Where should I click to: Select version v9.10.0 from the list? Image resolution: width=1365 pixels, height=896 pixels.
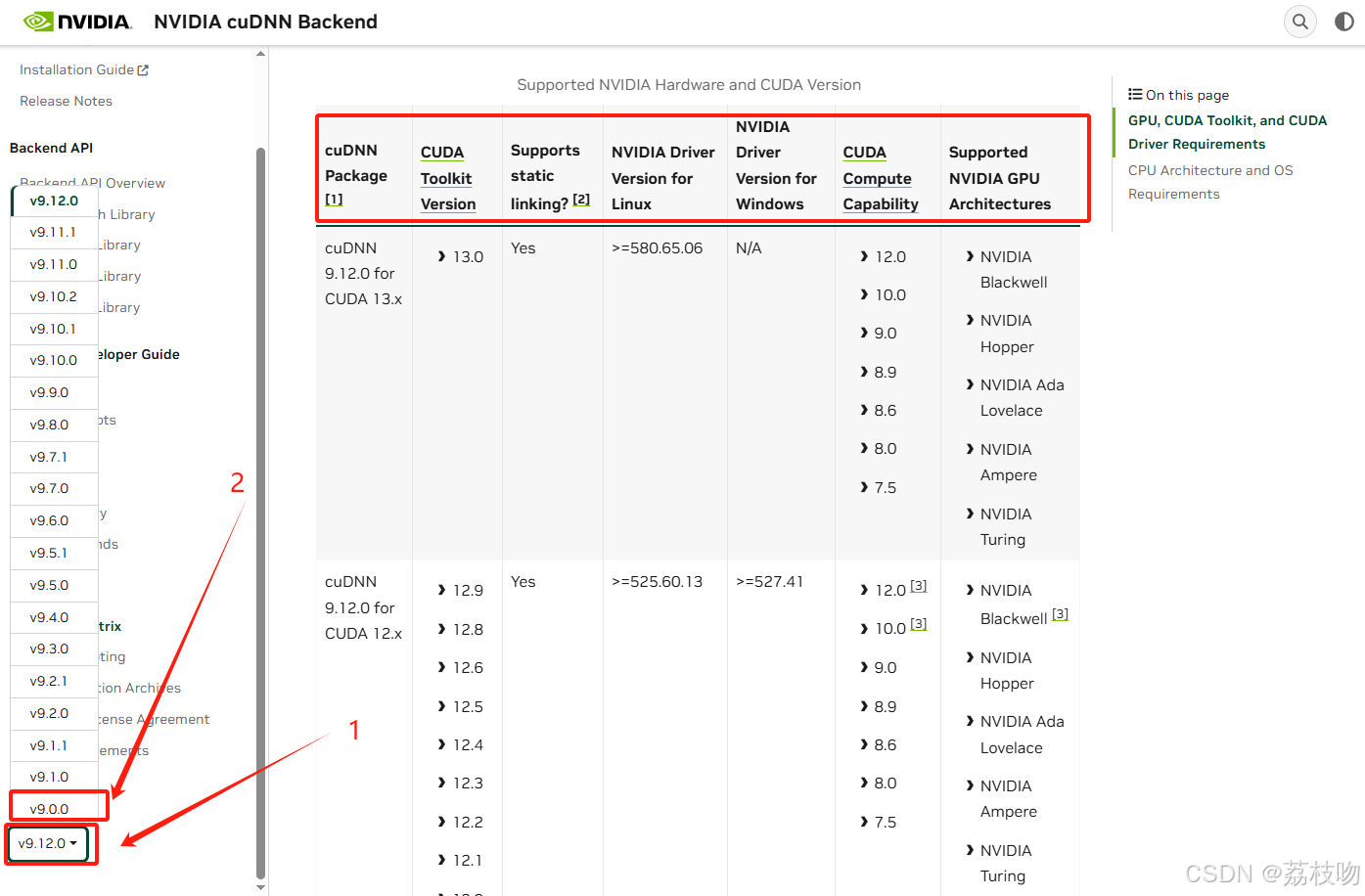(54, 360)
